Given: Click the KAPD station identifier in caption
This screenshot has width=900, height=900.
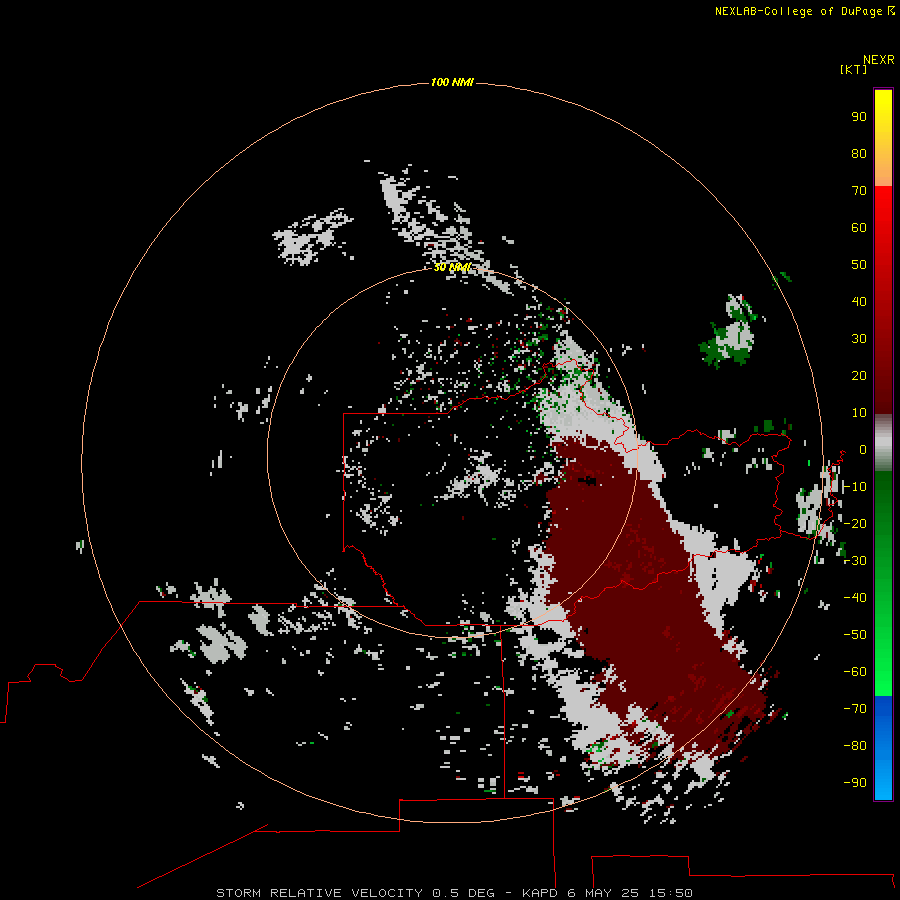Looking at the screenshot, I should tap(540, 893).
